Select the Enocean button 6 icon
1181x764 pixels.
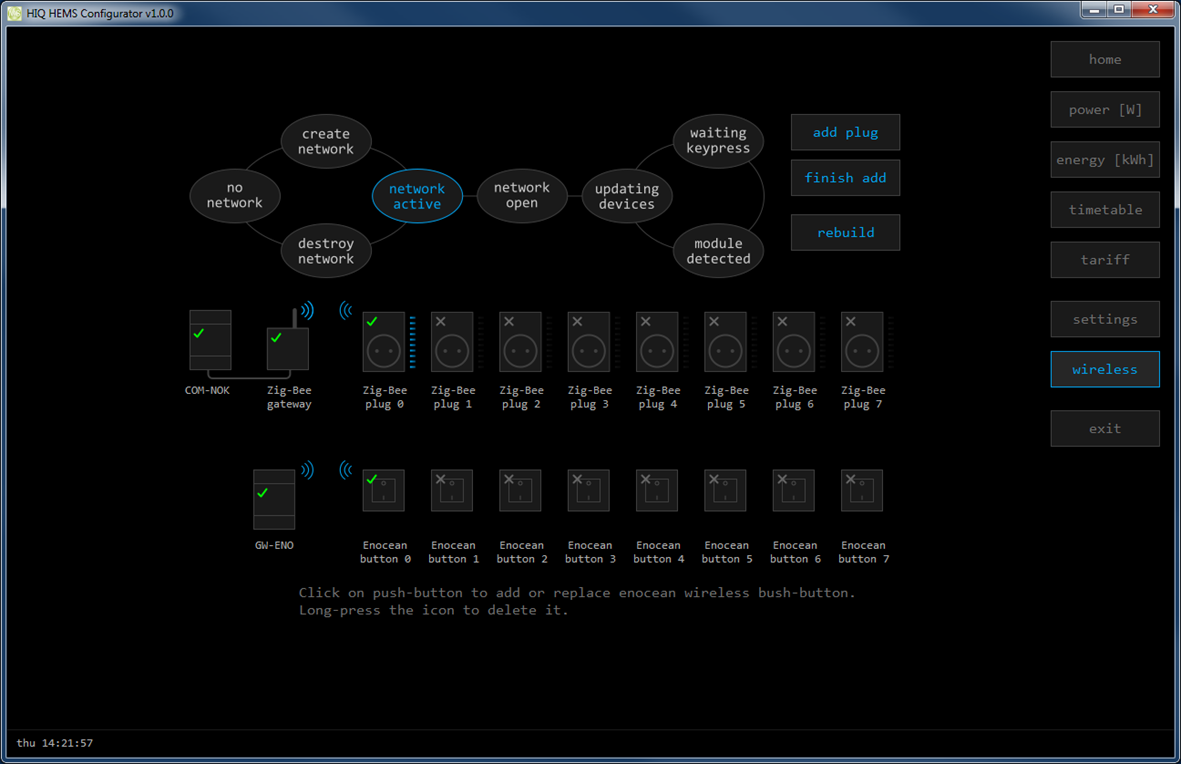(794, 491)
